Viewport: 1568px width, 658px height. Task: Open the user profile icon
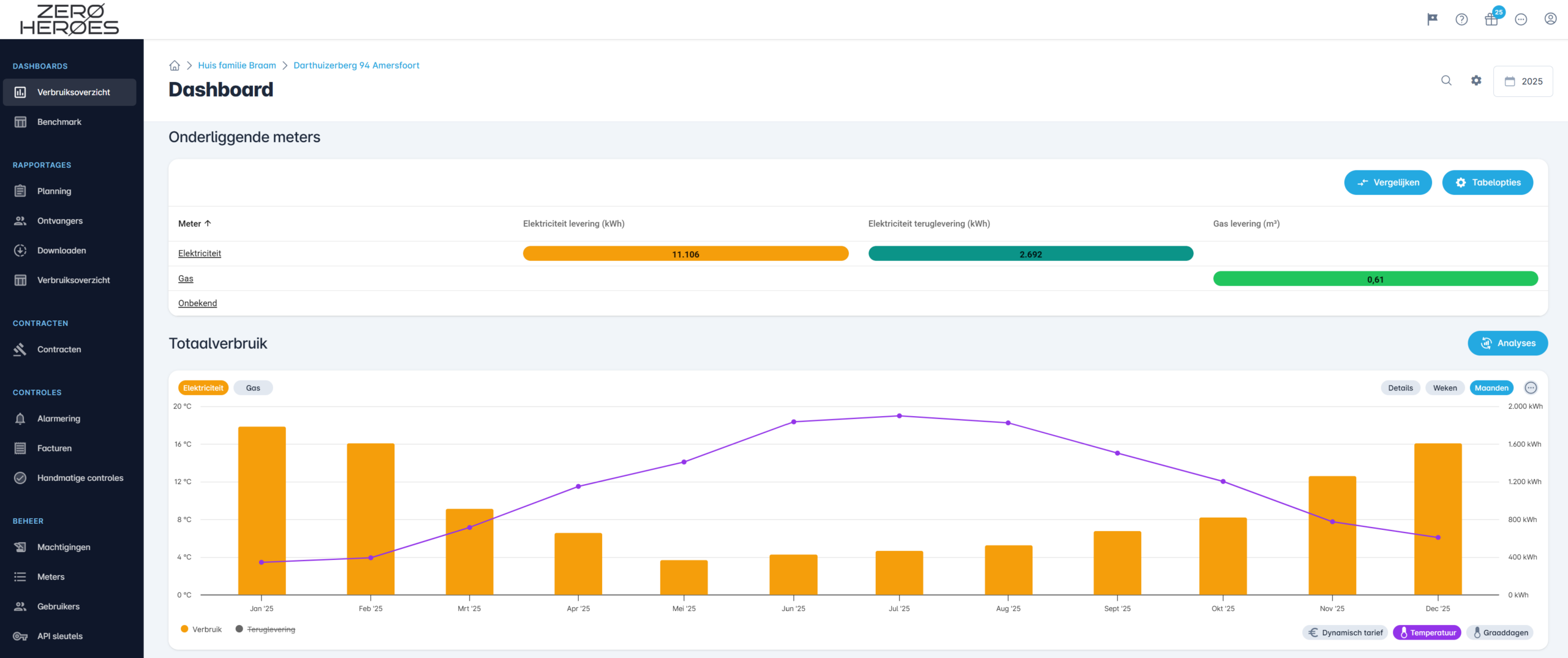point(1550,20)
